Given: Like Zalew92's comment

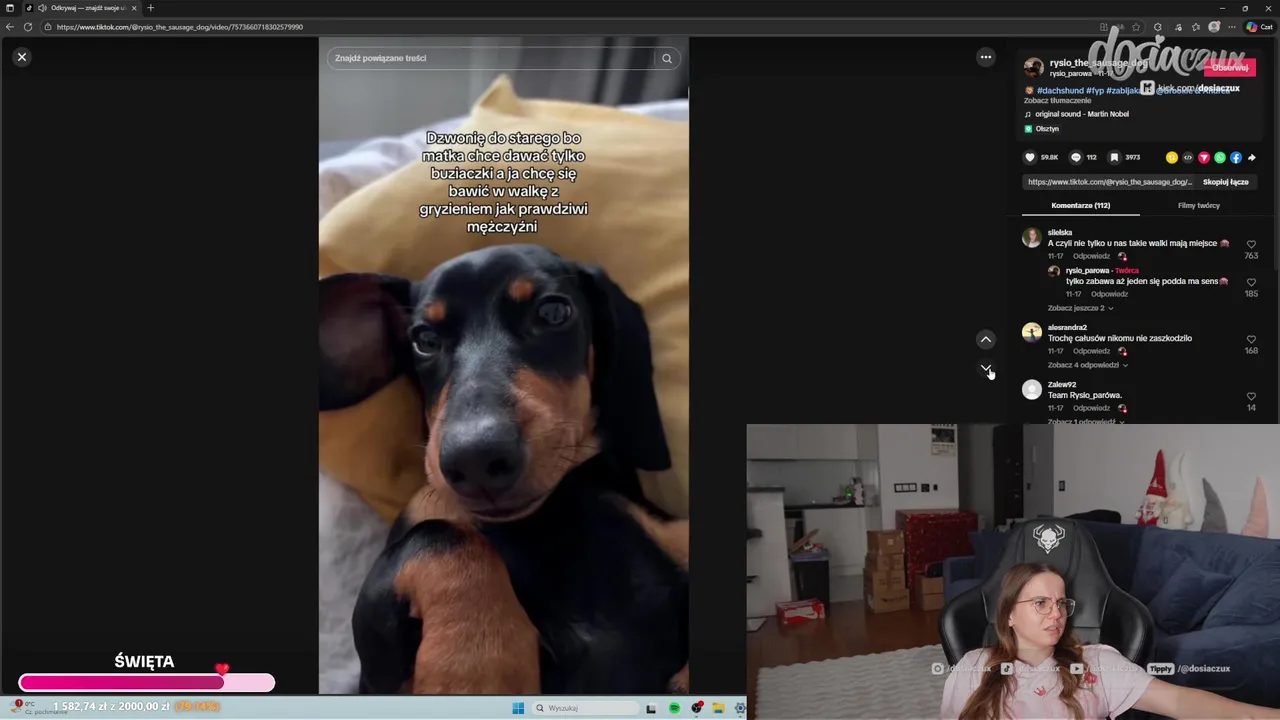Looking at the screenshot, I should coord(1251,396).
